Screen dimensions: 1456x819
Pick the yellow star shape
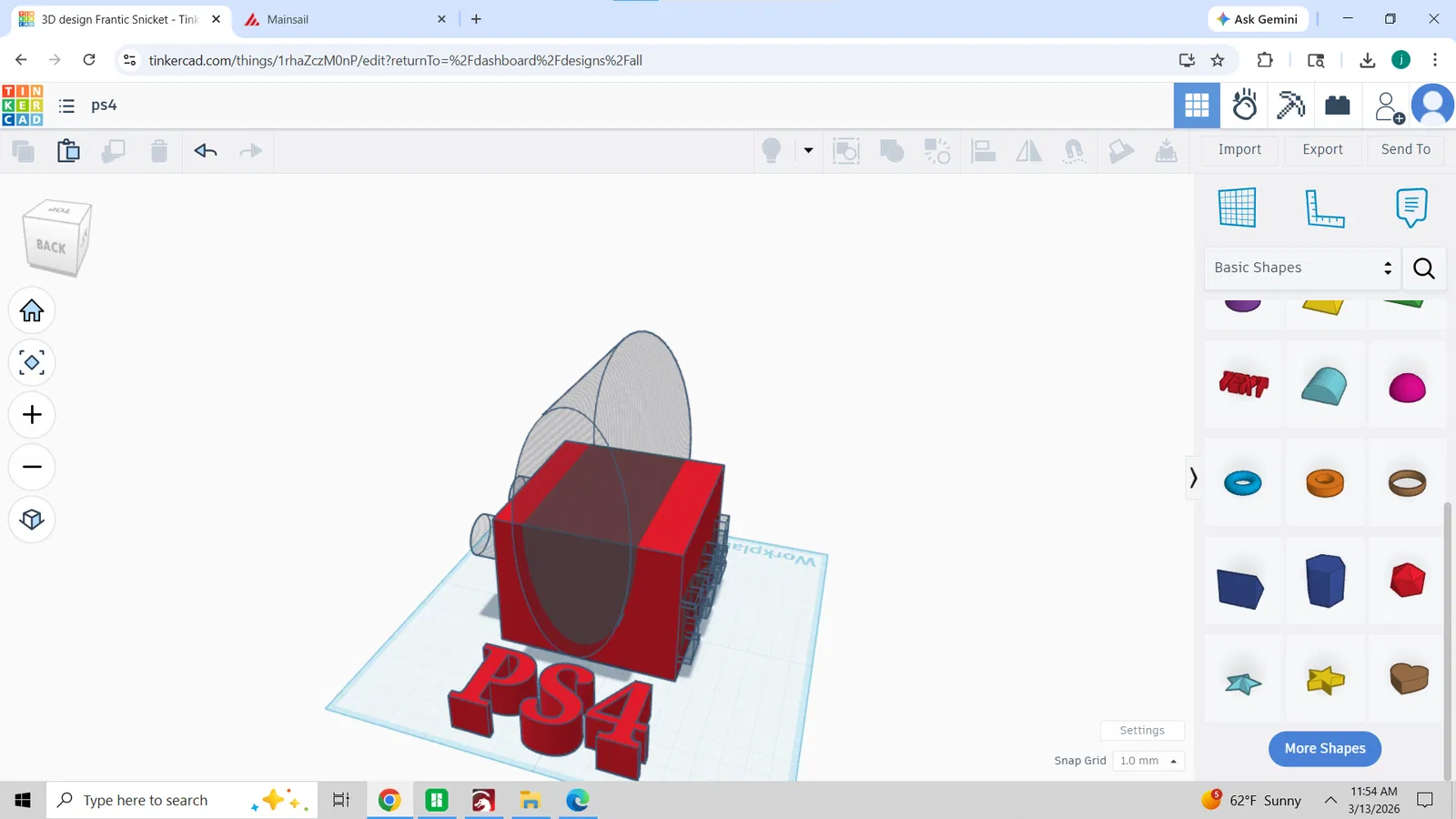(x=1325, y=680)
